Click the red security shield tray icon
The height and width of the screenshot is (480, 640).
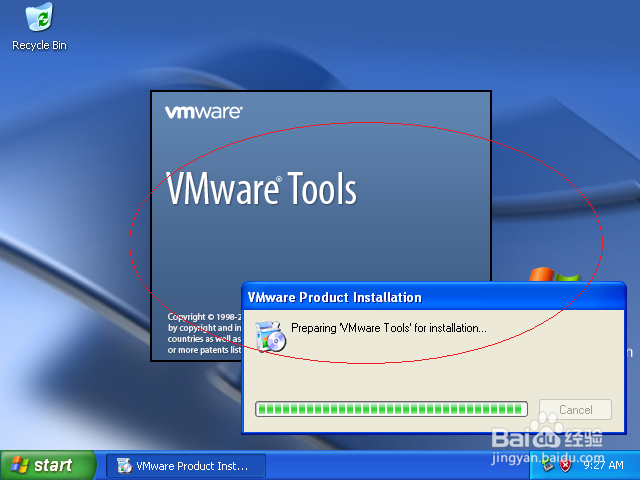[565, 465]
